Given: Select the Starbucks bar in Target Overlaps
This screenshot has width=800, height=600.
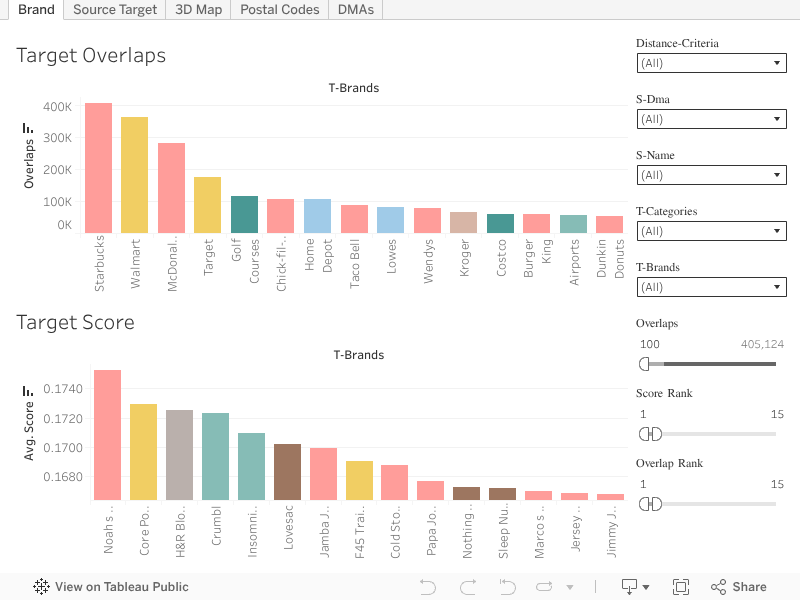Looking at the screenshot, I should [x=98, y=166].
